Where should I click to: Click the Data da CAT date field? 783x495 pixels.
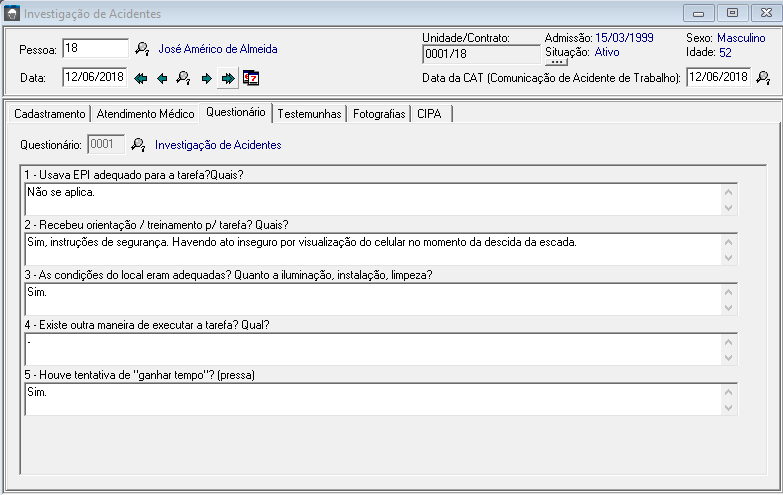coord(718,77)
